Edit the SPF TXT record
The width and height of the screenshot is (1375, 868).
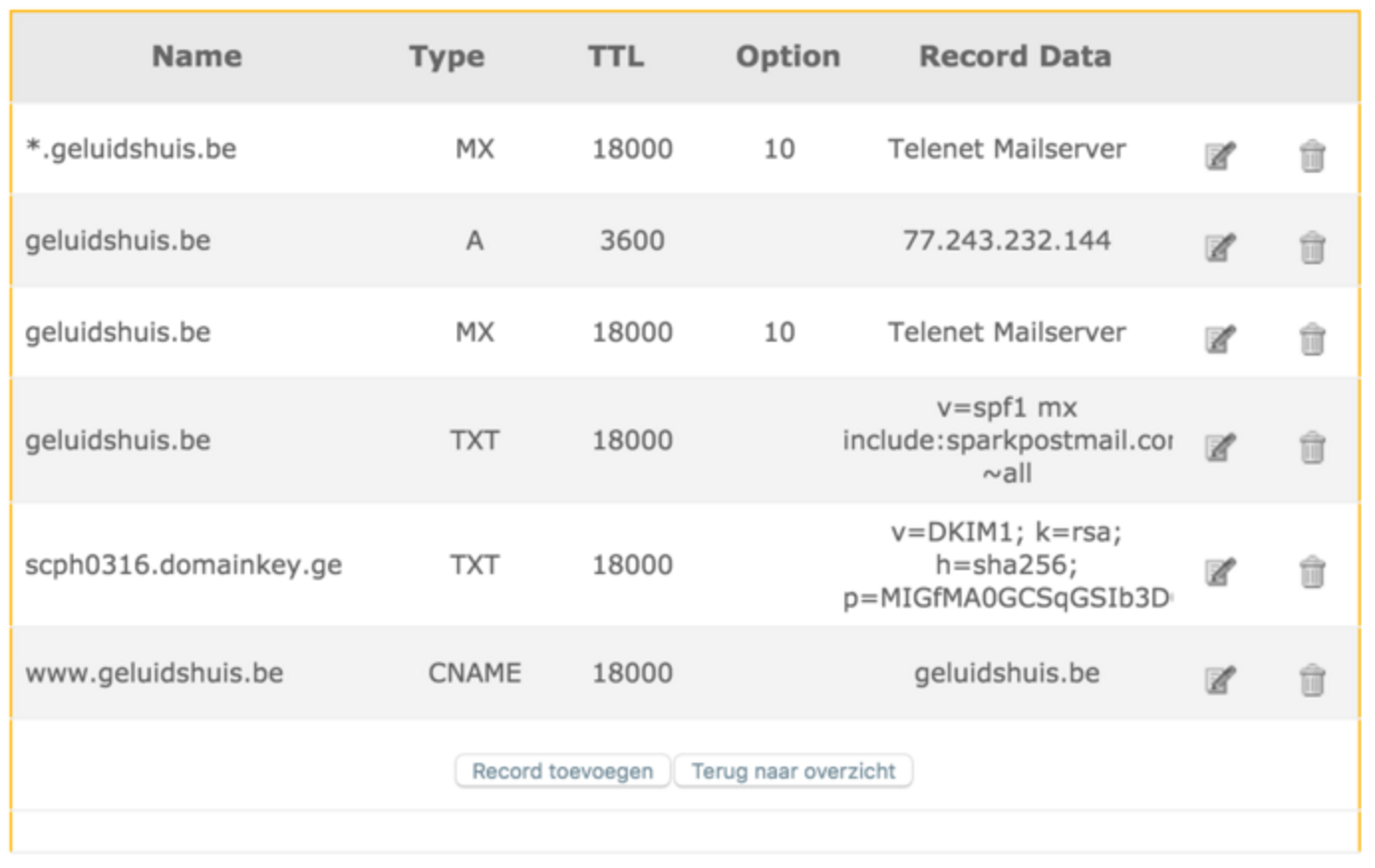[x=1220, y=447]
